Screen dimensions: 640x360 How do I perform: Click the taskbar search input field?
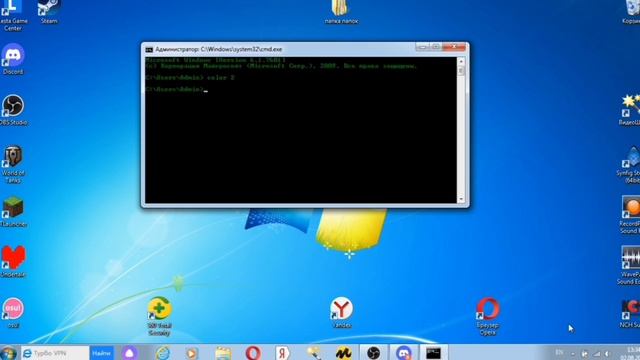tap(55, 353)
